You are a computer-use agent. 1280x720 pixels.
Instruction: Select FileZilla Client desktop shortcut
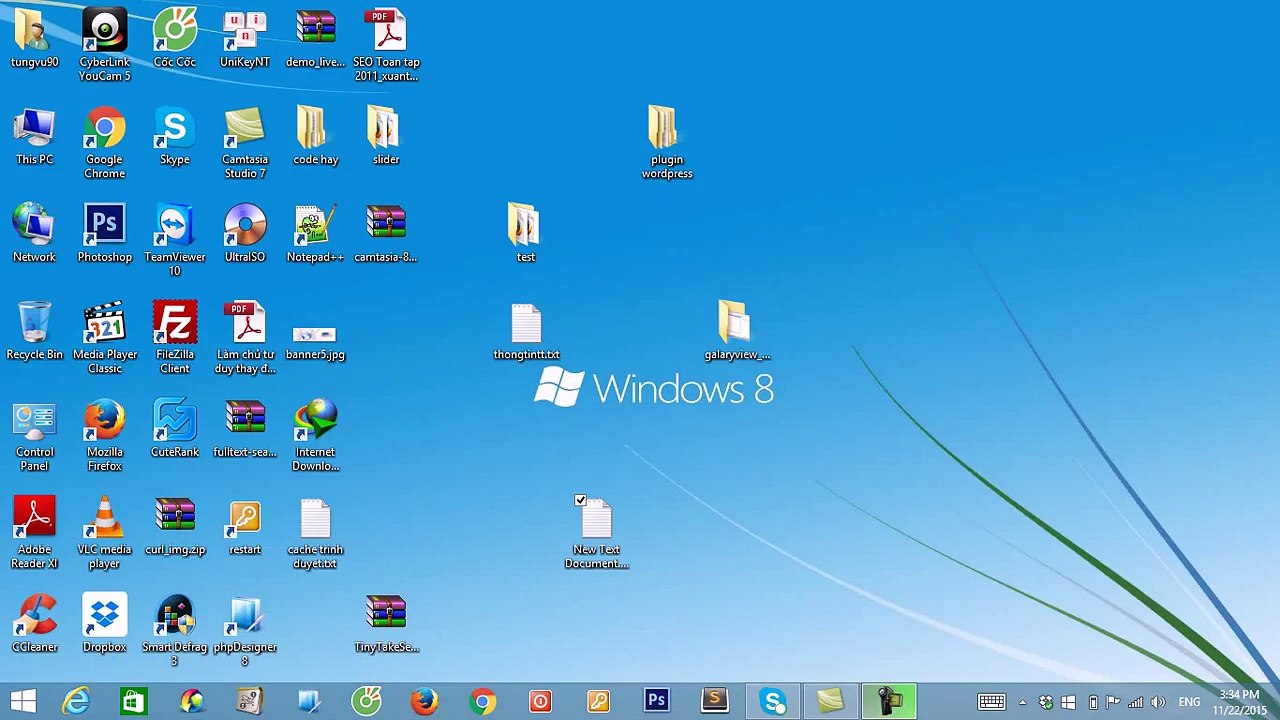175,338
